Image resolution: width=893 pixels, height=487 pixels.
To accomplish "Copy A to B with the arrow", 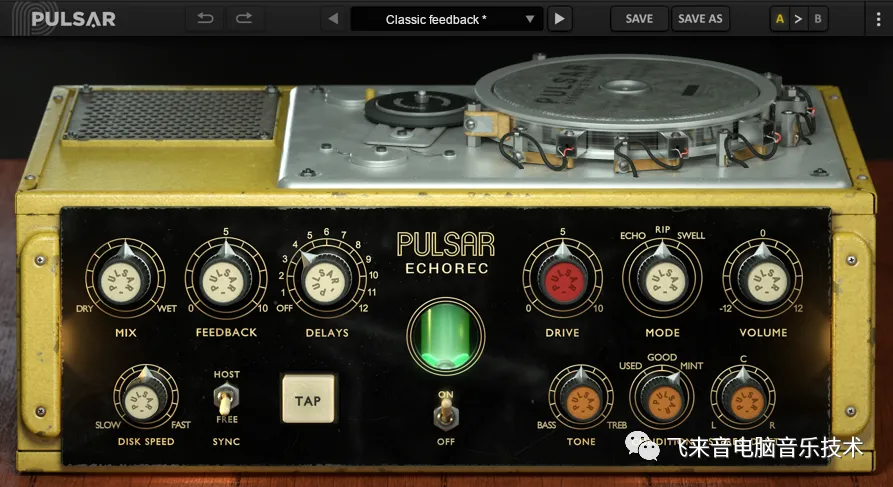I will [x=798, y=19].
